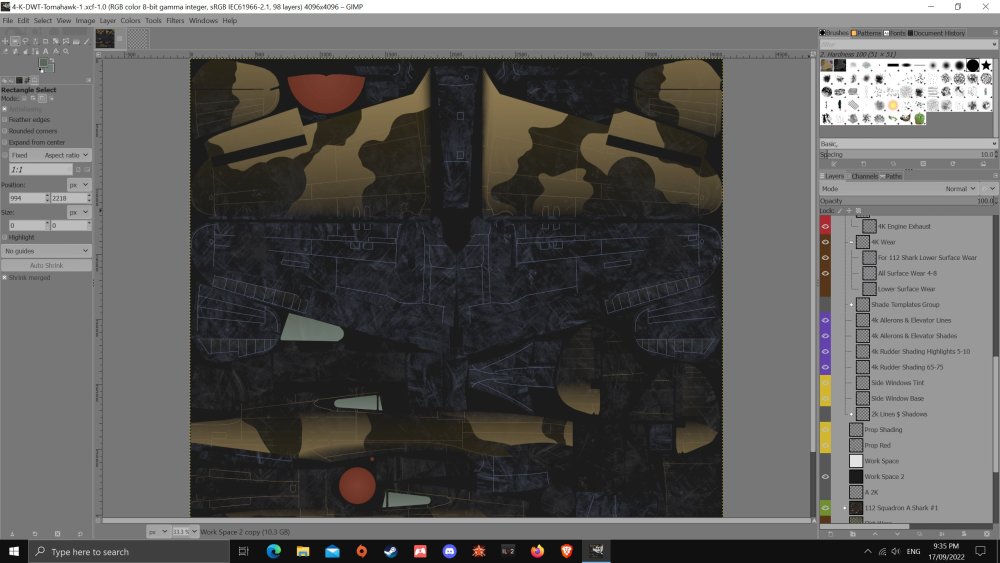Enable the Feather edges checkbox
Viewport: 1000px width, 563px height.
click(4, 120)
